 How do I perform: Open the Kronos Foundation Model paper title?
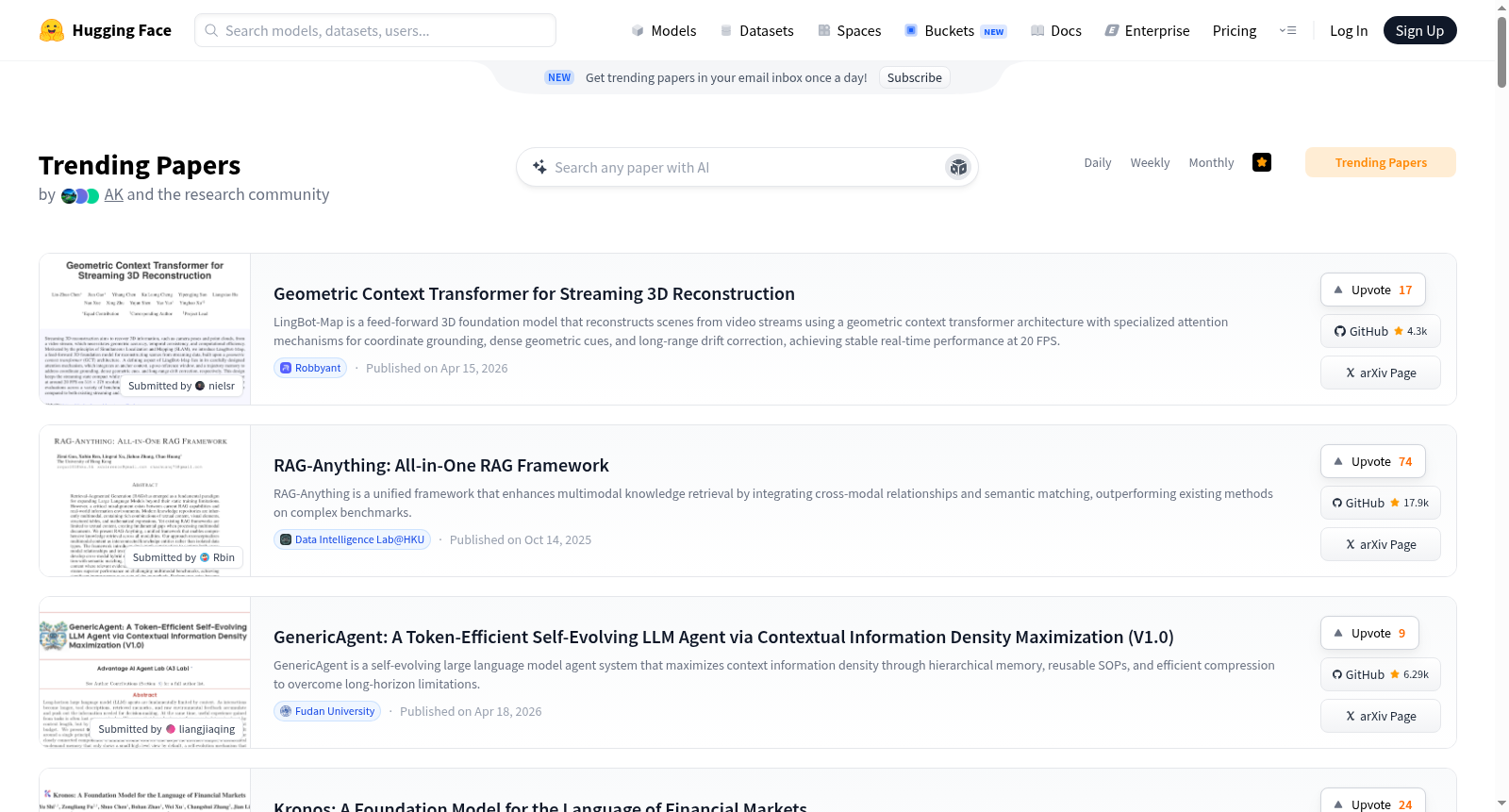pos(540,806)
